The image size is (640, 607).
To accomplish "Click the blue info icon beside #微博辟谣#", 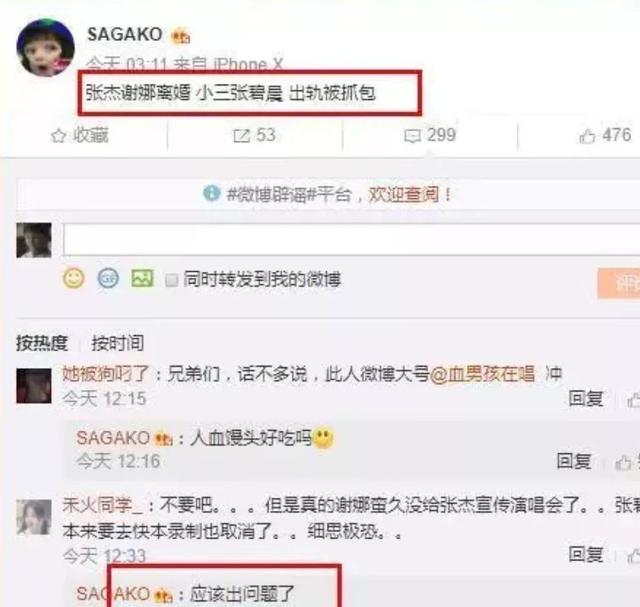I will [211, 193].
